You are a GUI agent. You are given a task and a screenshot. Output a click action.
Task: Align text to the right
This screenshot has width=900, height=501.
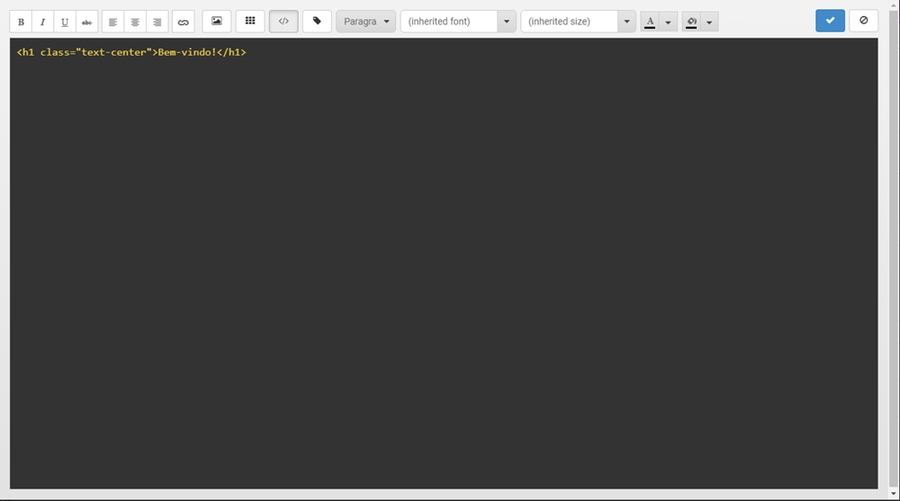pos(157,22)
